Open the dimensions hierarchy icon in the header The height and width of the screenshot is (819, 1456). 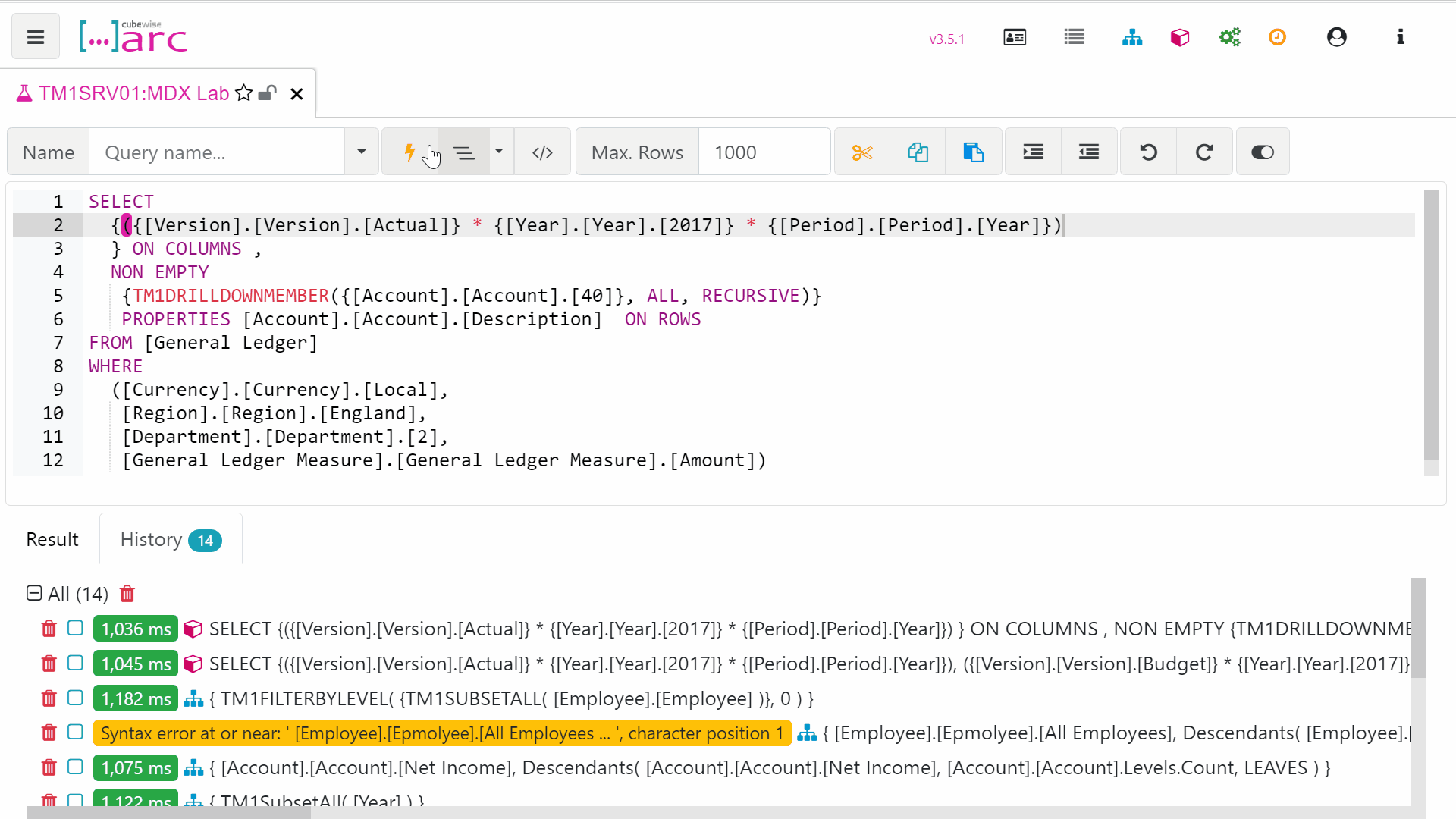point(1131,37)
